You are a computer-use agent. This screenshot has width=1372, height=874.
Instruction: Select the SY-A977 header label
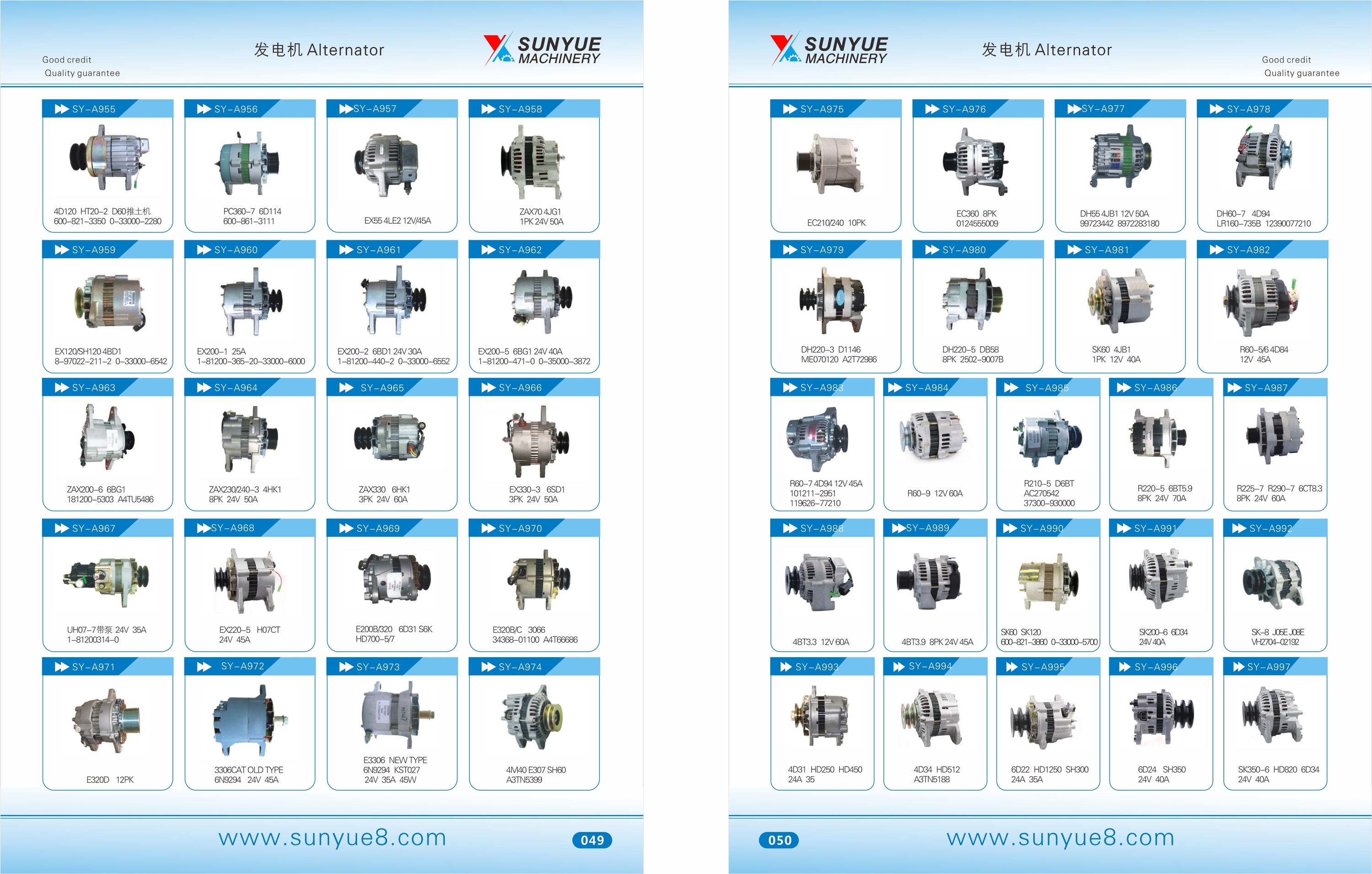(x=1103, y=109)
